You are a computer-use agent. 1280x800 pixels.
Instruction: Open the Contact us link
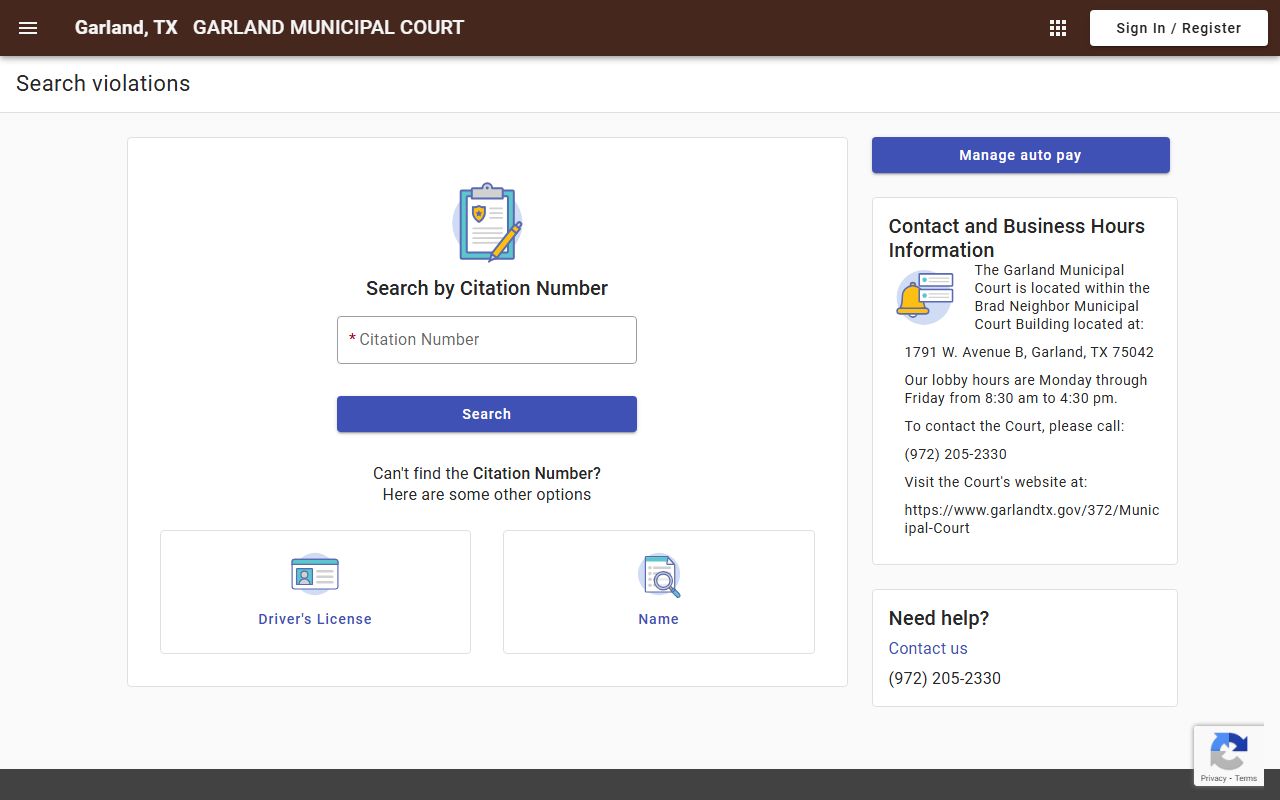[928, 648]
